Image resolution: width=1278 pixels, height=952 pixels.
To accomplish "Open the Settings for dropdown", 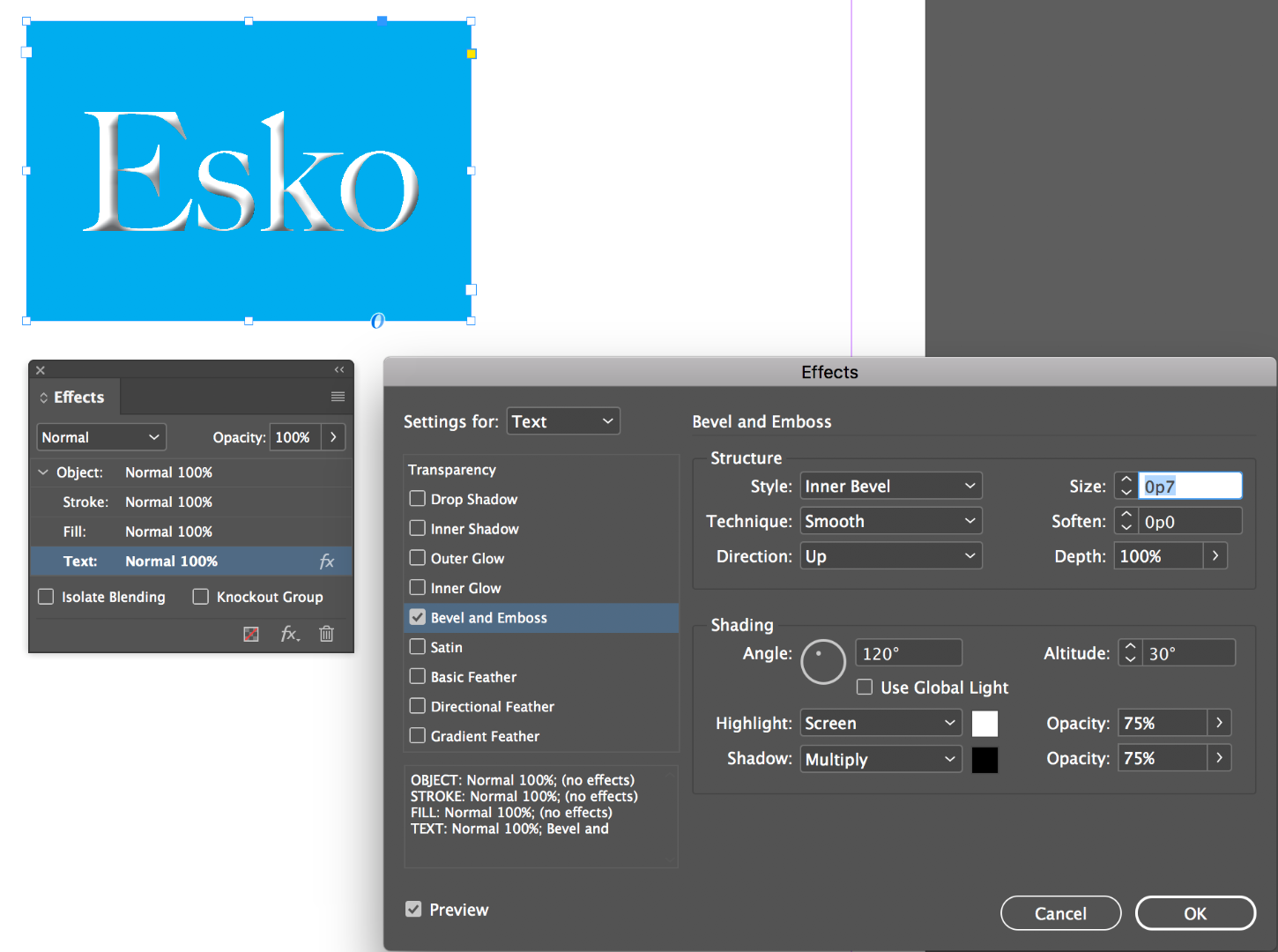I will click(563, 421).
